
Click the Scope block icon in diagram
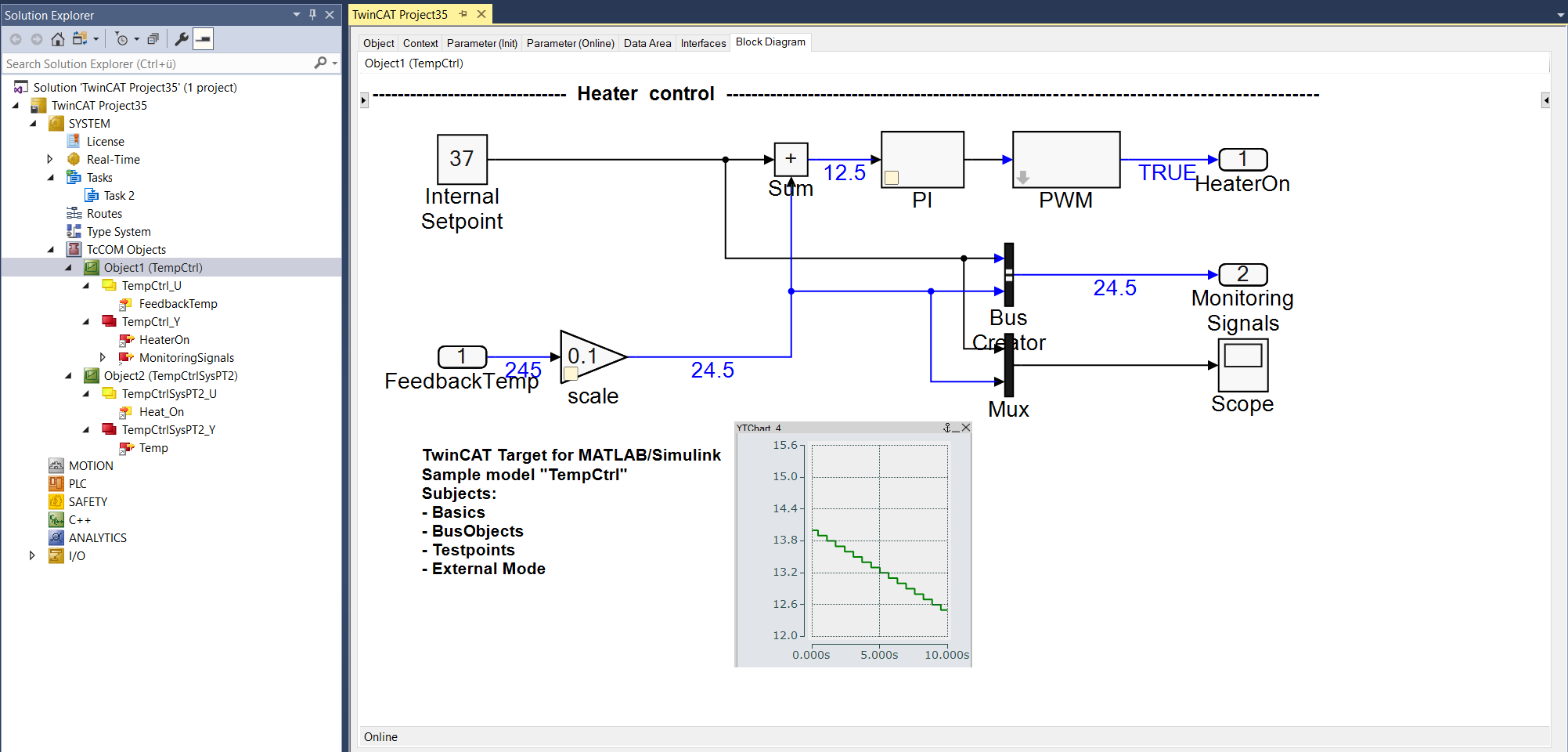tap(1243, 365)
